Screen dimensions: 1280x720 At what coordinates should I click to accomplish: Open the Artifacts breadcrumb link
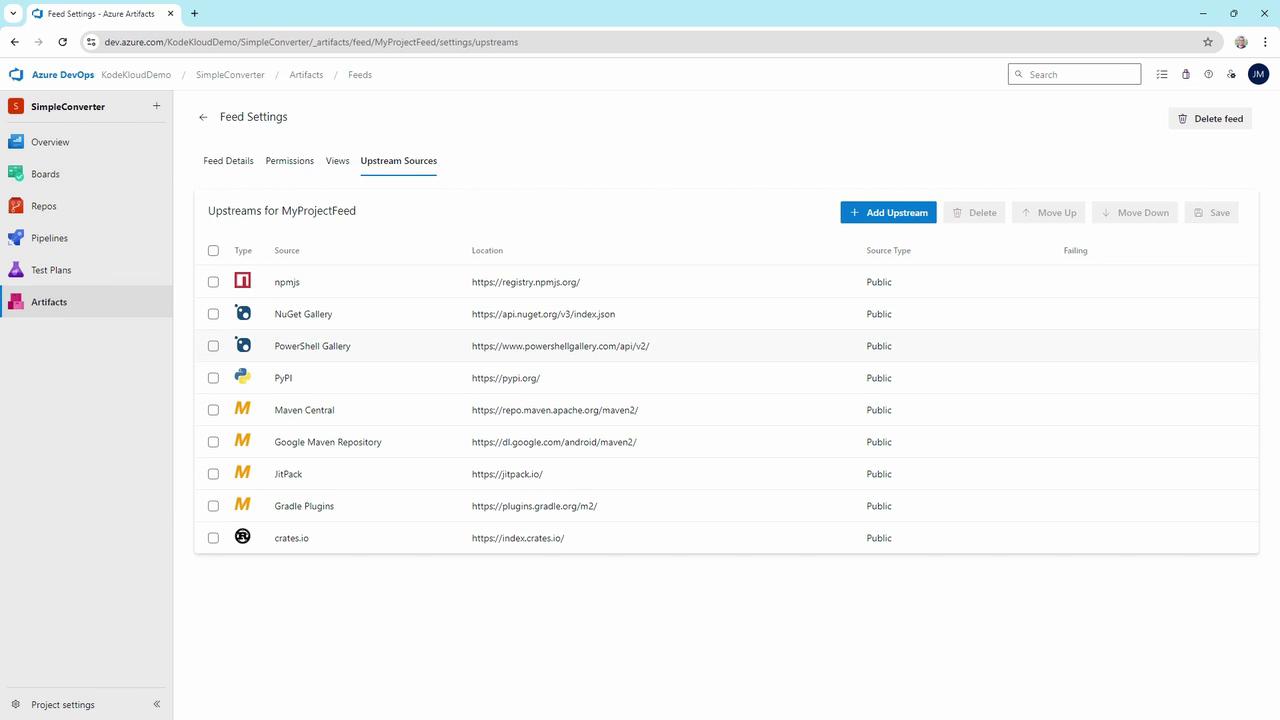[x=306, y=75]
